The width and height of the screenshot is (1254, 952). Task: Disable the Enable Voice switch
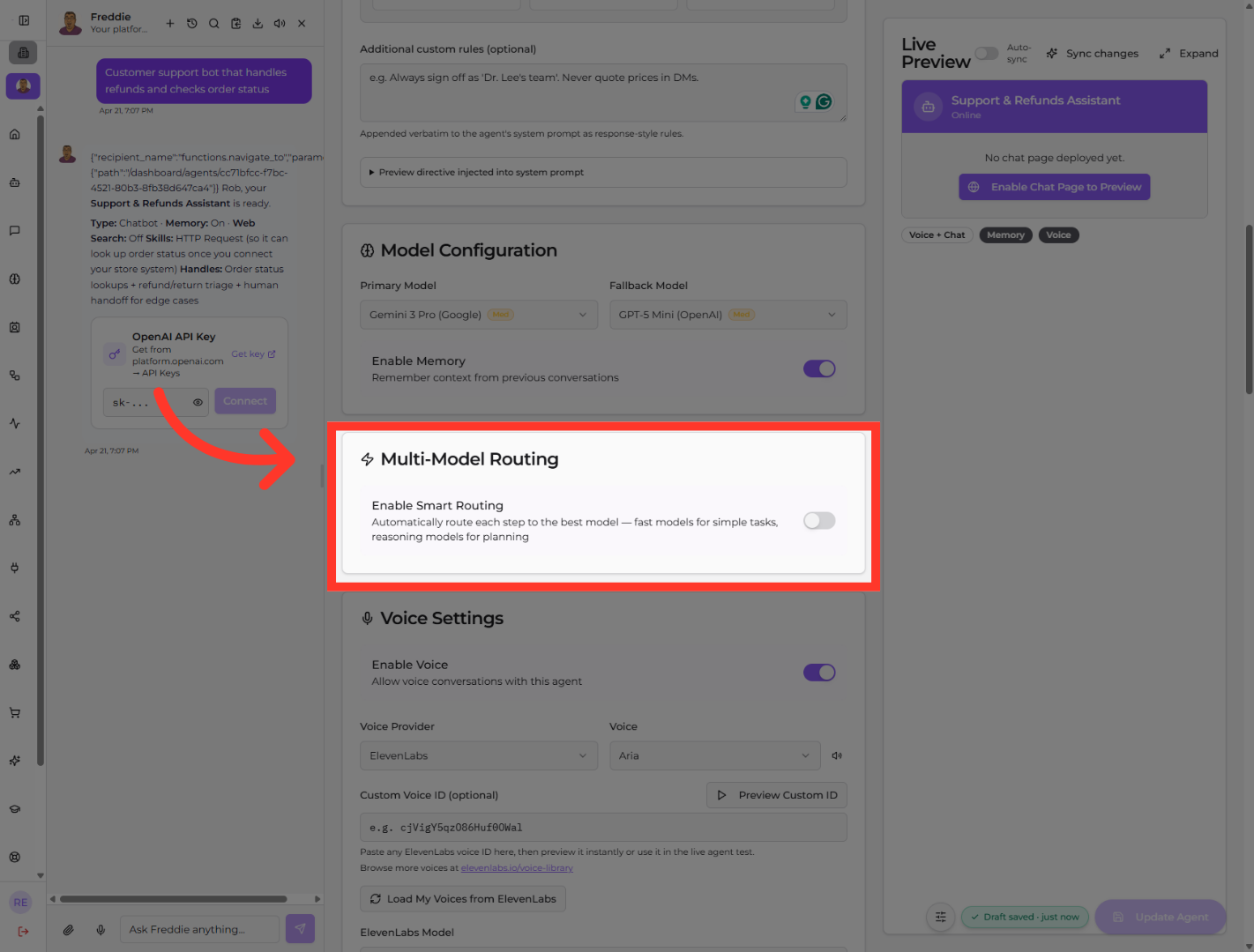pos(819,673)
